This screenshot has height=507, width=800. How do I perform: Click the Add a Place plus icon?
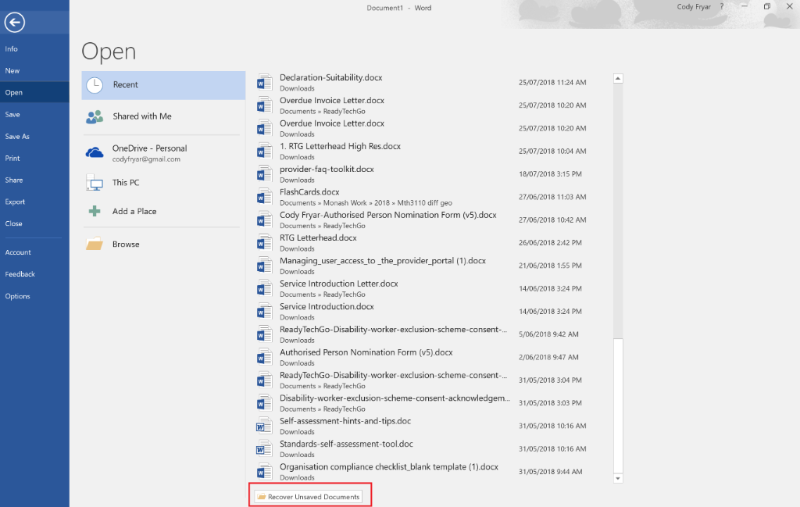[94, 211]
